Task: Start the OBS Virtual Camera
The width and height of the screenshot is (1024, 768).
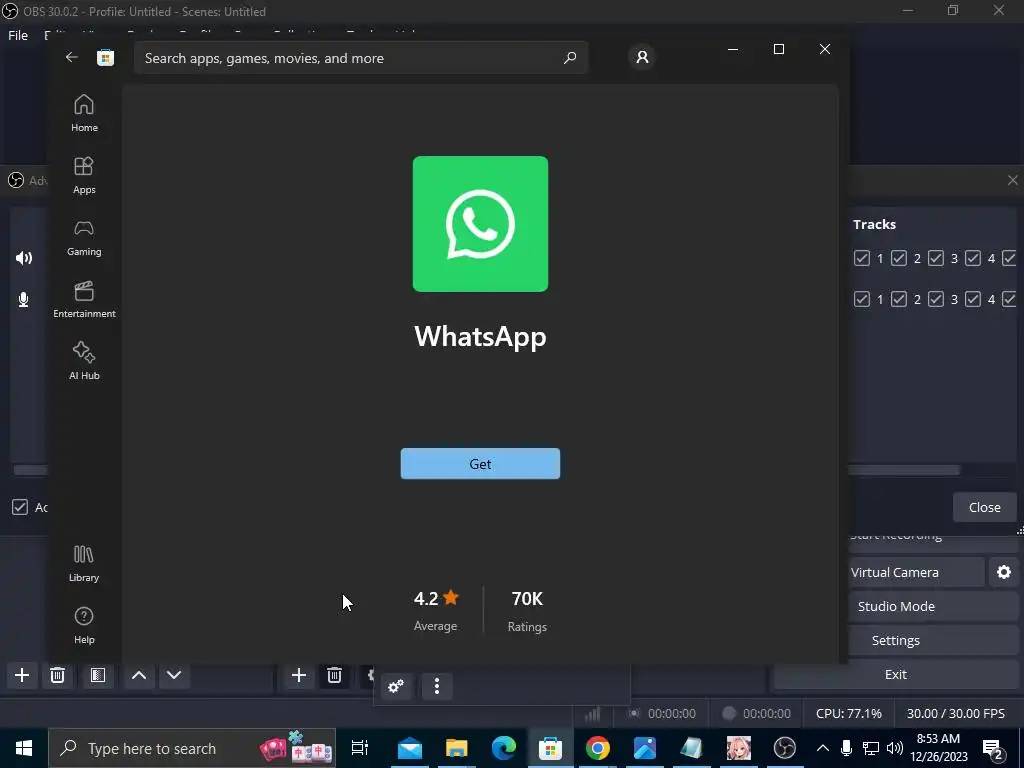Action: tap(916, 572)
